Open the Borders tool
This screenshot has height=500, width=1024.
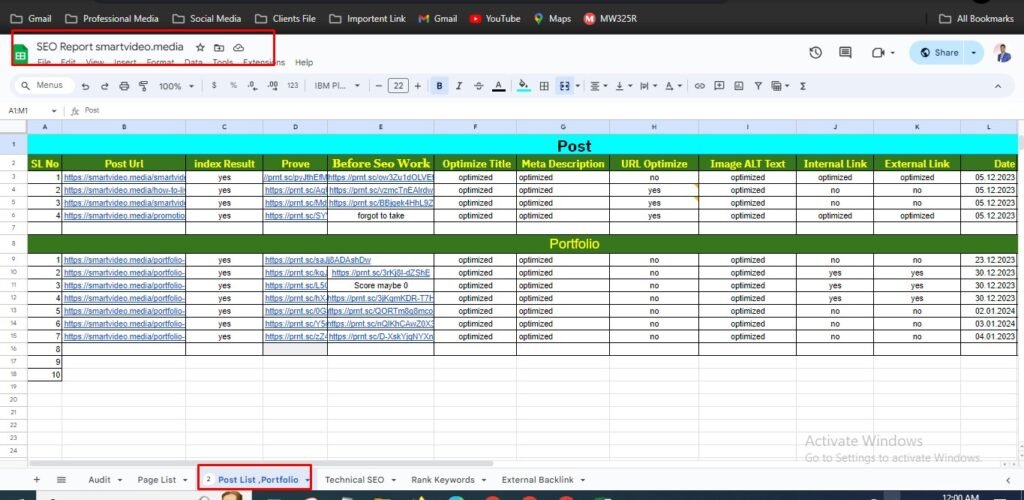click(x=543, y=86)
